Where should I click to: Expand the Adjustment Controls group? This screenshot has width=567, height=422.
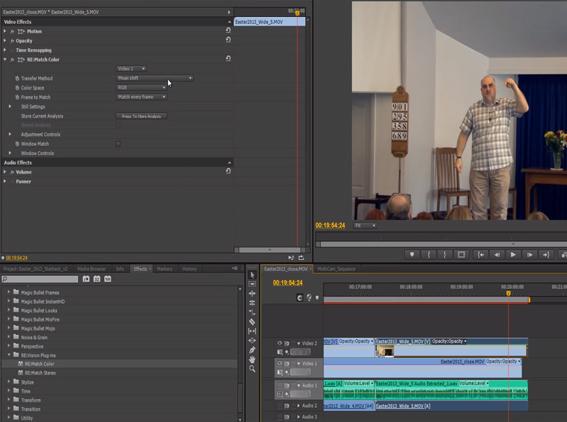[x=10, y=134]
